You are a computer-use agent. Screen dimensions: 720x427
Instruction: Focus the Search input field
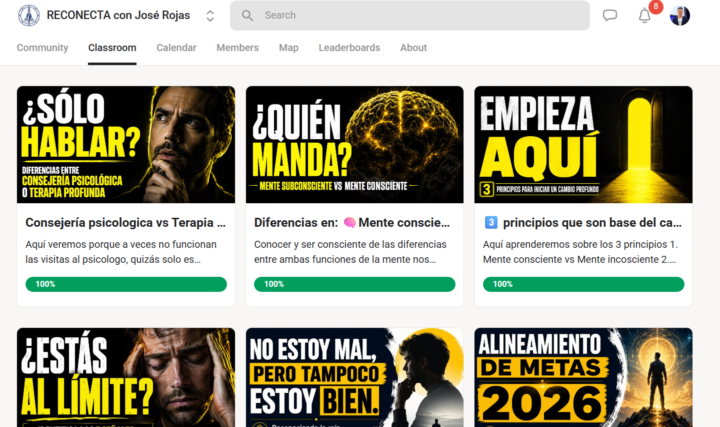[410, 16]
